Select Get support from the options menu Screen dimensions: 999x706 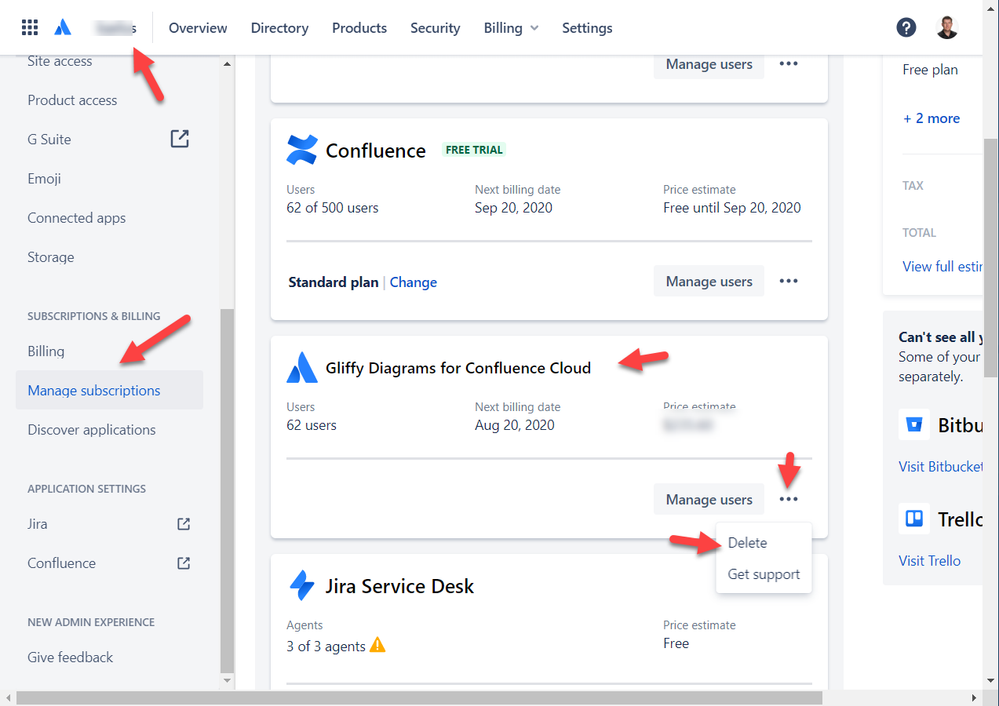point(763,574)
